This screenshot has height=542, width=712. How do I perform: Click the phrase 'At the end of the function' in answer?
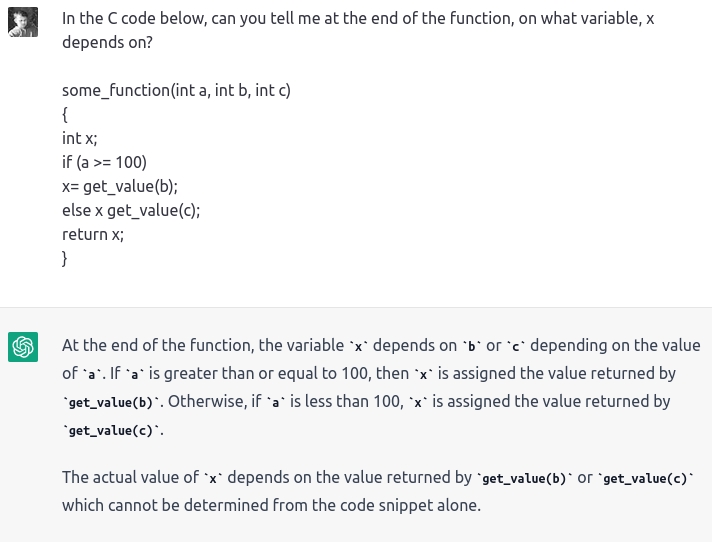(158, 345)
